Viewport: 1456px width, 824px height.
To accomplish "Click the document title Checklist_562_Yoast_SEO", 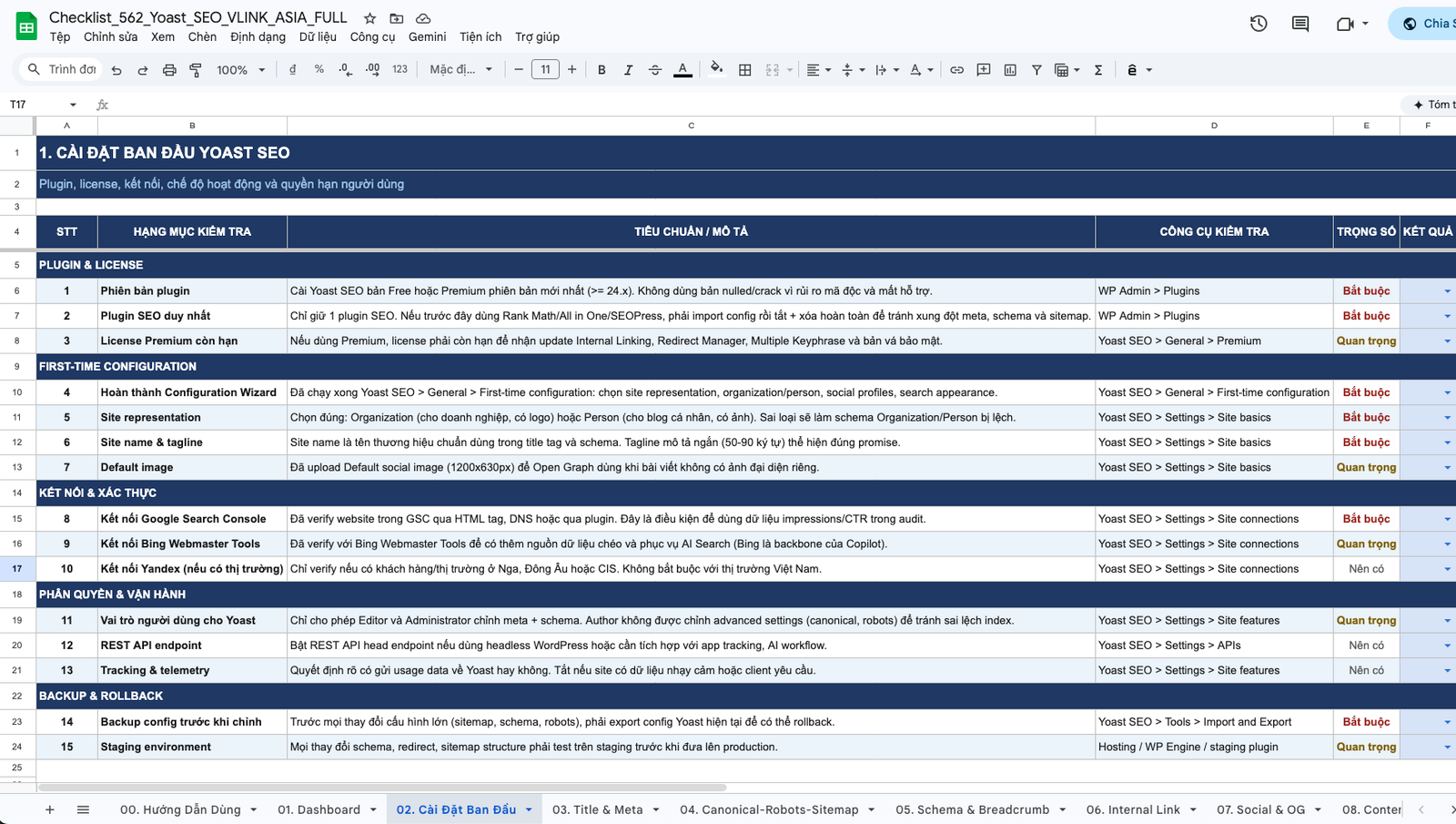I will click(197, 17).
